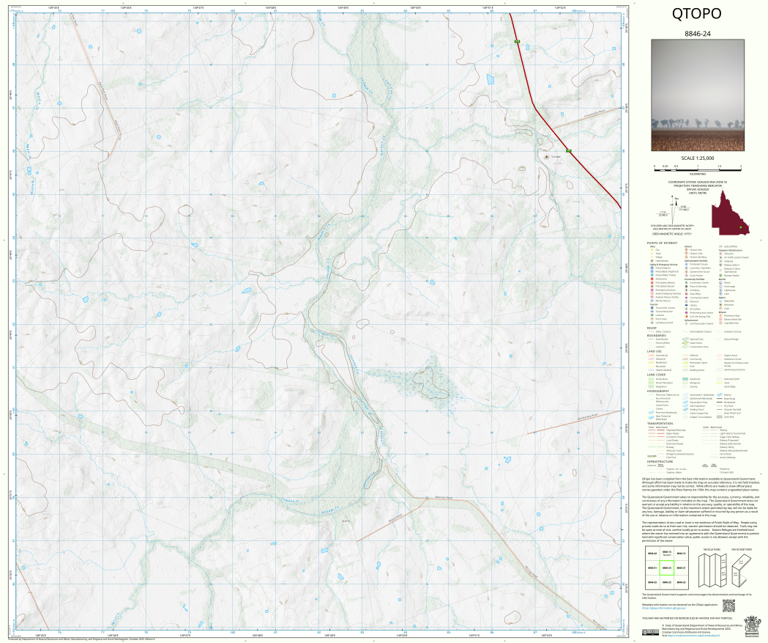The image size is (768, 643).
Task: Click the large blue dam left of the highway
Action: coord(490,79)
